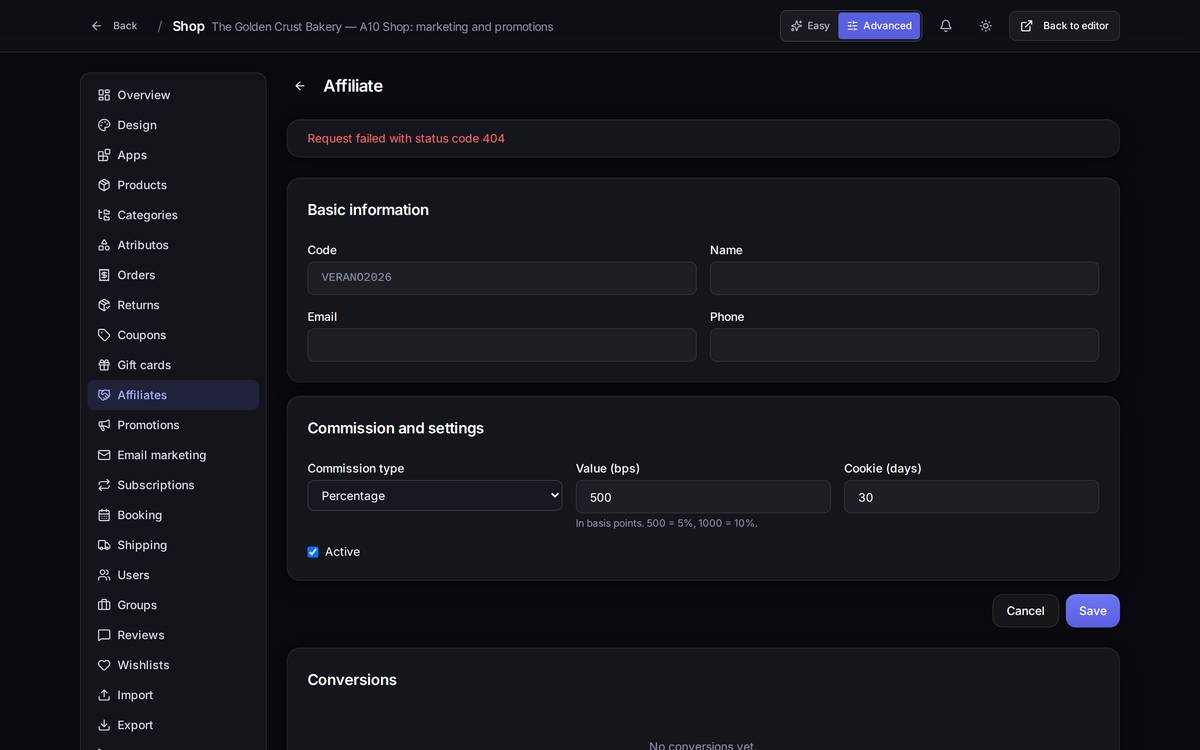Focus the Name input field

(x=904, y=278)
